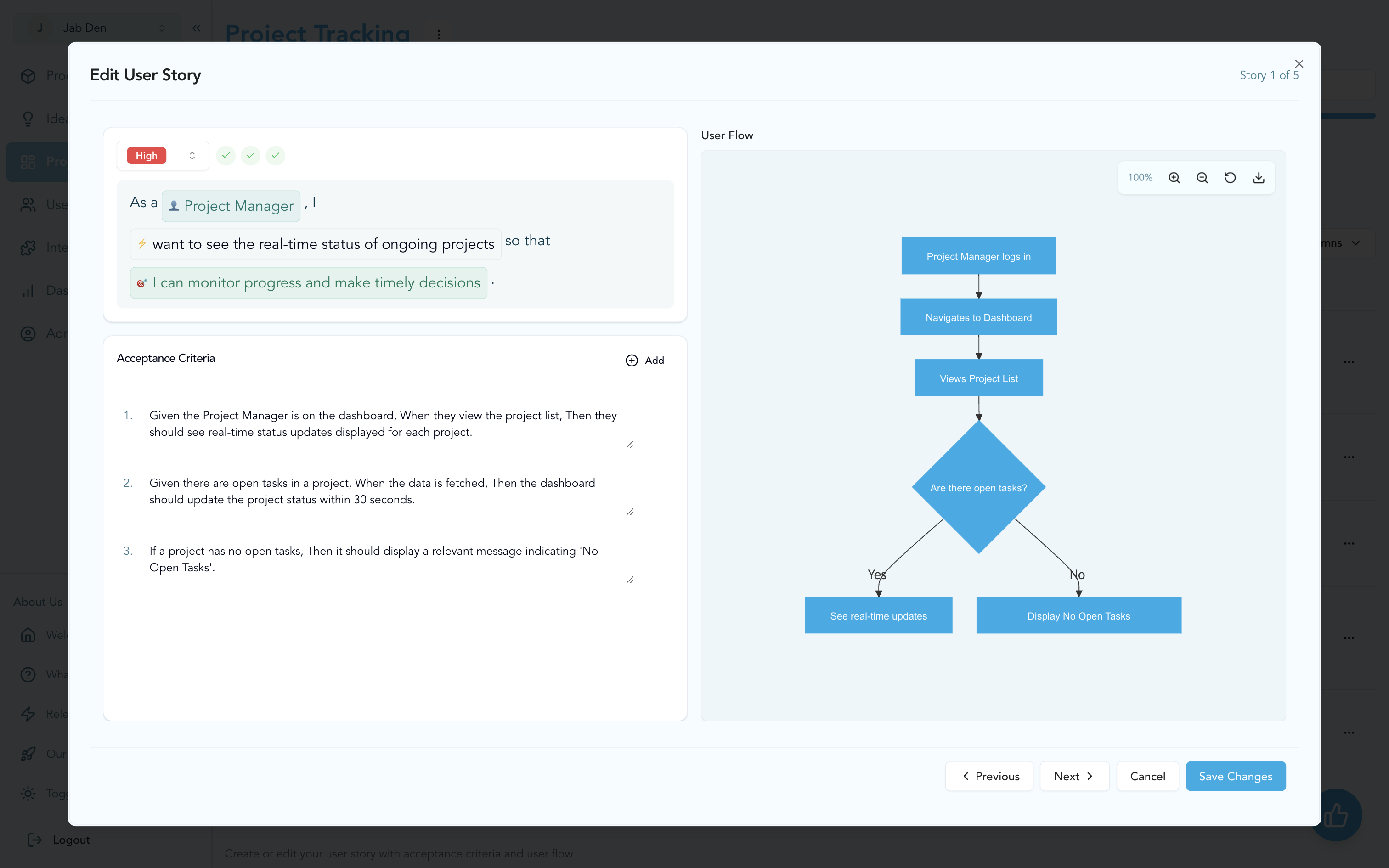
Task: Click the Logout icon in sidebar
Action: coord(35,840)
